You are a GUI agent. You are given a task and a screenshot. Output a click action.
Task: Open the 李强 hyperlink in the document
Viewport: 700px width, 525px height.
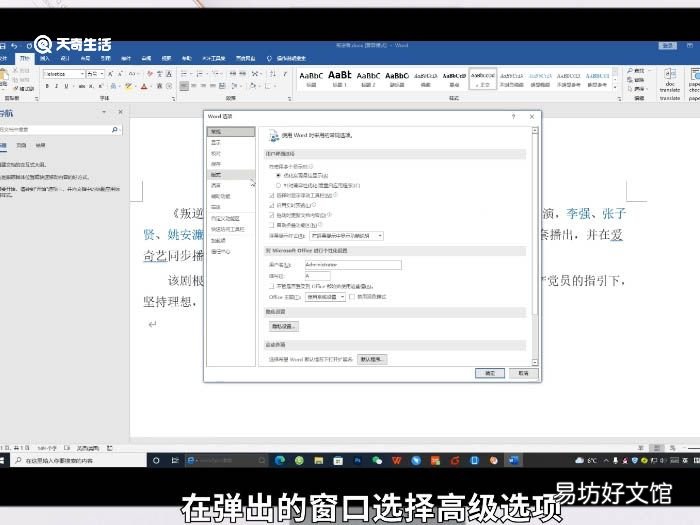578,214
